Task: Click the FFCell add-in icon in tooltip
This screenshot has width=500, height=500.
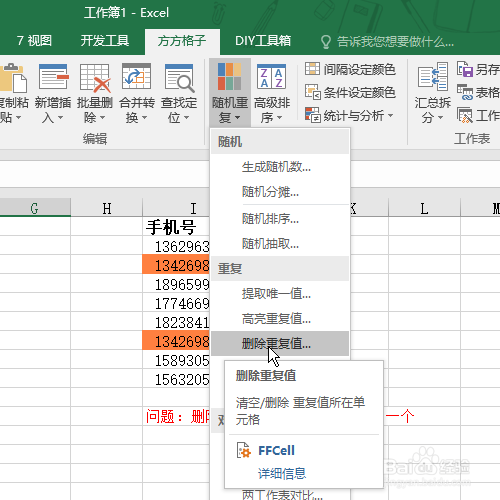Action: 243,450
